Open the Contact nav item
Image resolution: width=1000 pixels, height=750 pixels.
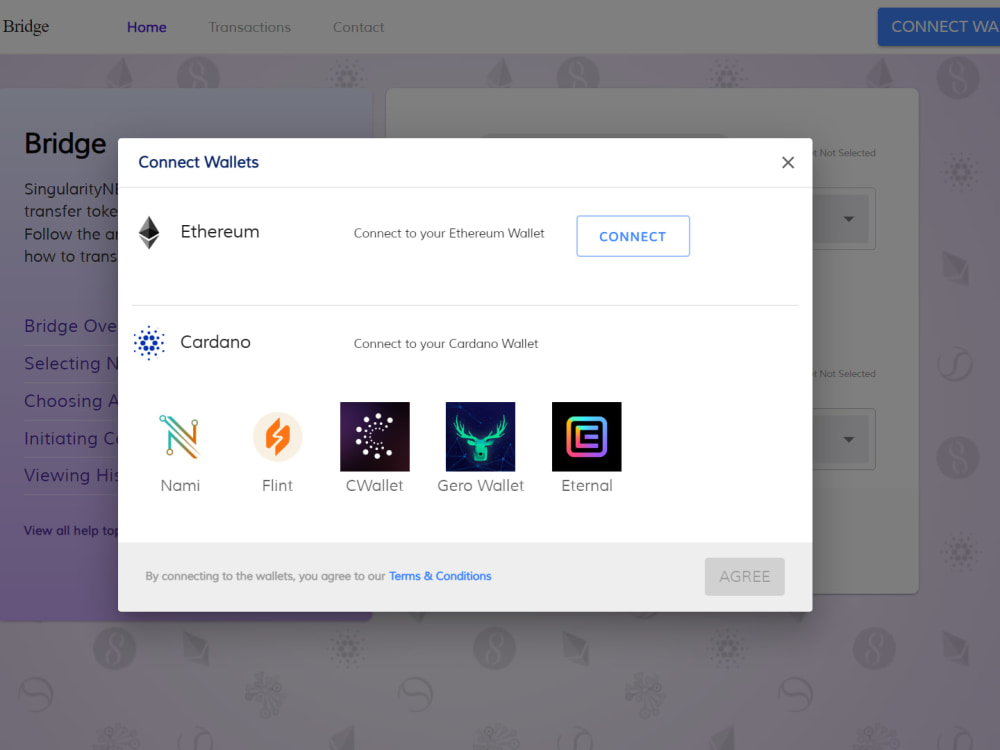358,27
